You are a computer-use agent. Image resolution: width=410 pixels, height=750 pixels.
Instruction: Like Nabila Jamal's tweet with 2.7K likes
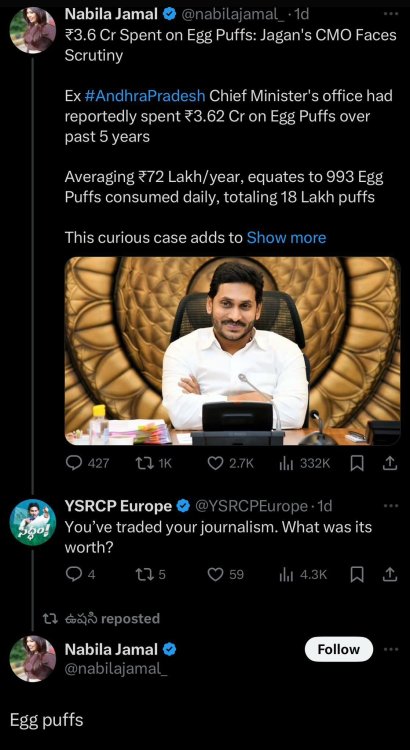point(231,463)
